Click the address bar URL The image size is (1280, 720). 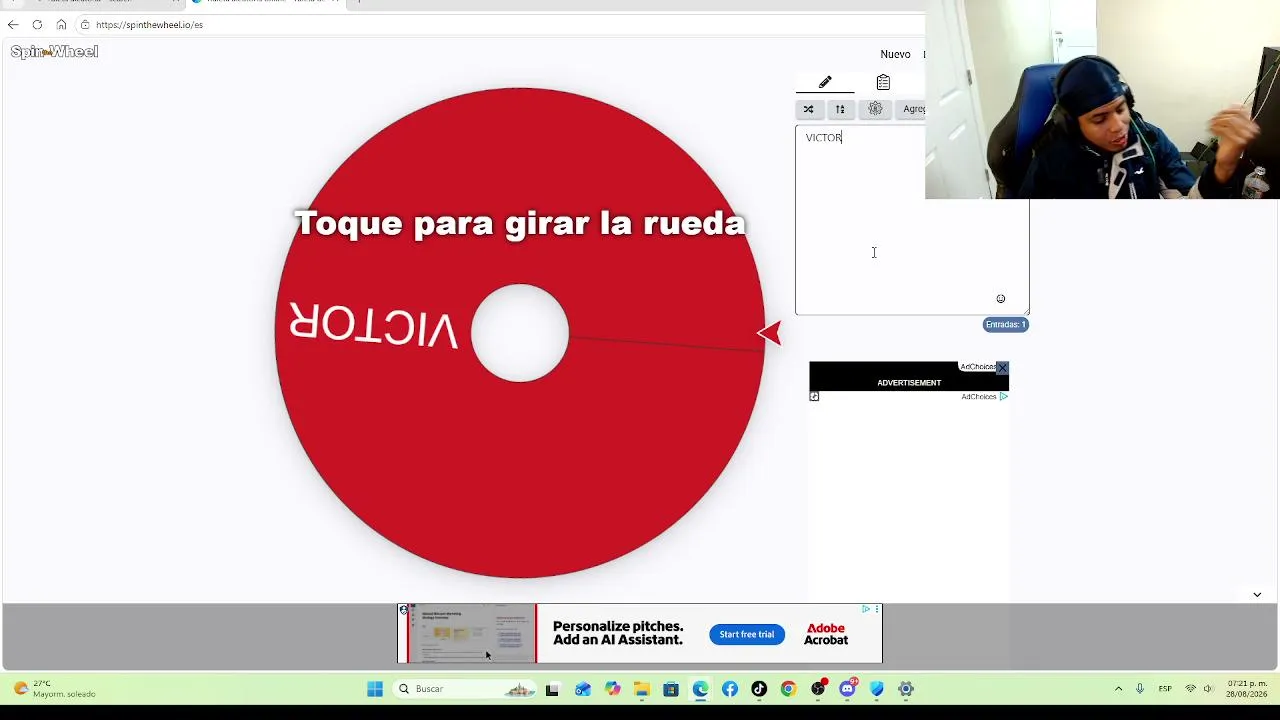pyautogui.click(x=149, y=25)
